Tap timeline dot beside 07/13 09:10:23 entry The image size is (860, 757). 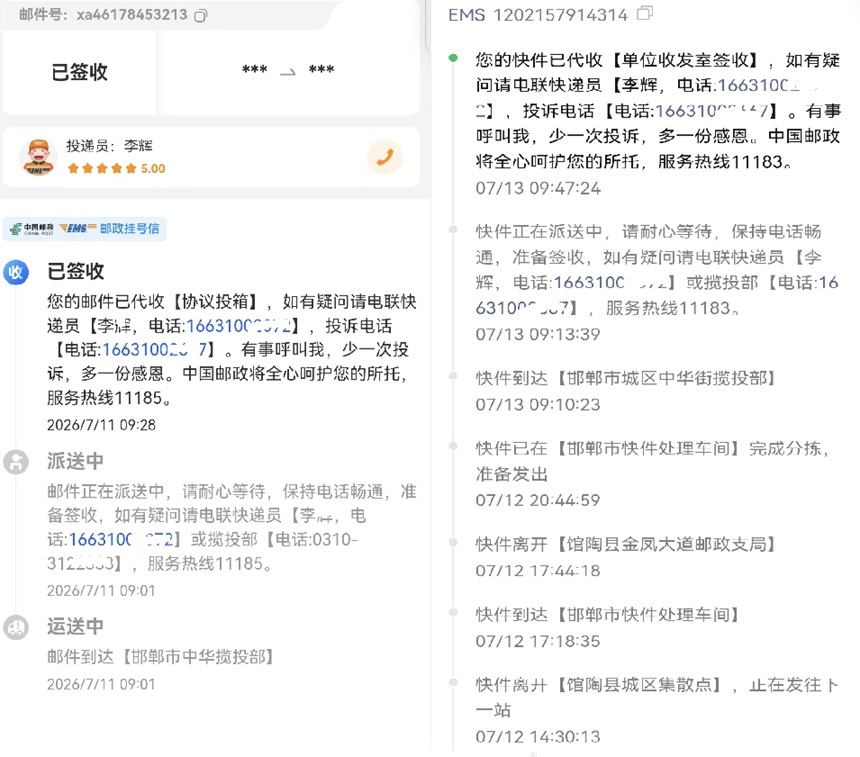453,376
